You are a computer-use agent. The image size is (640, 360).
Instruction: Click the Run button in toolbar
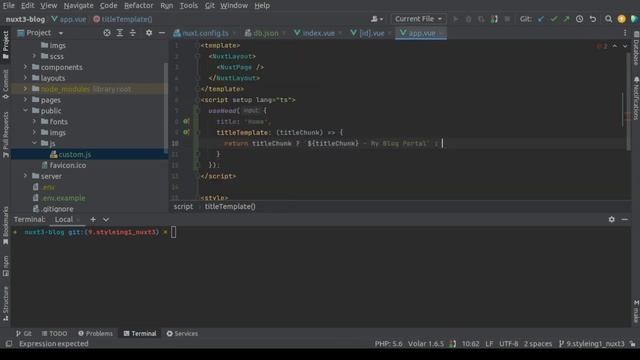click(x=456, y=19)
